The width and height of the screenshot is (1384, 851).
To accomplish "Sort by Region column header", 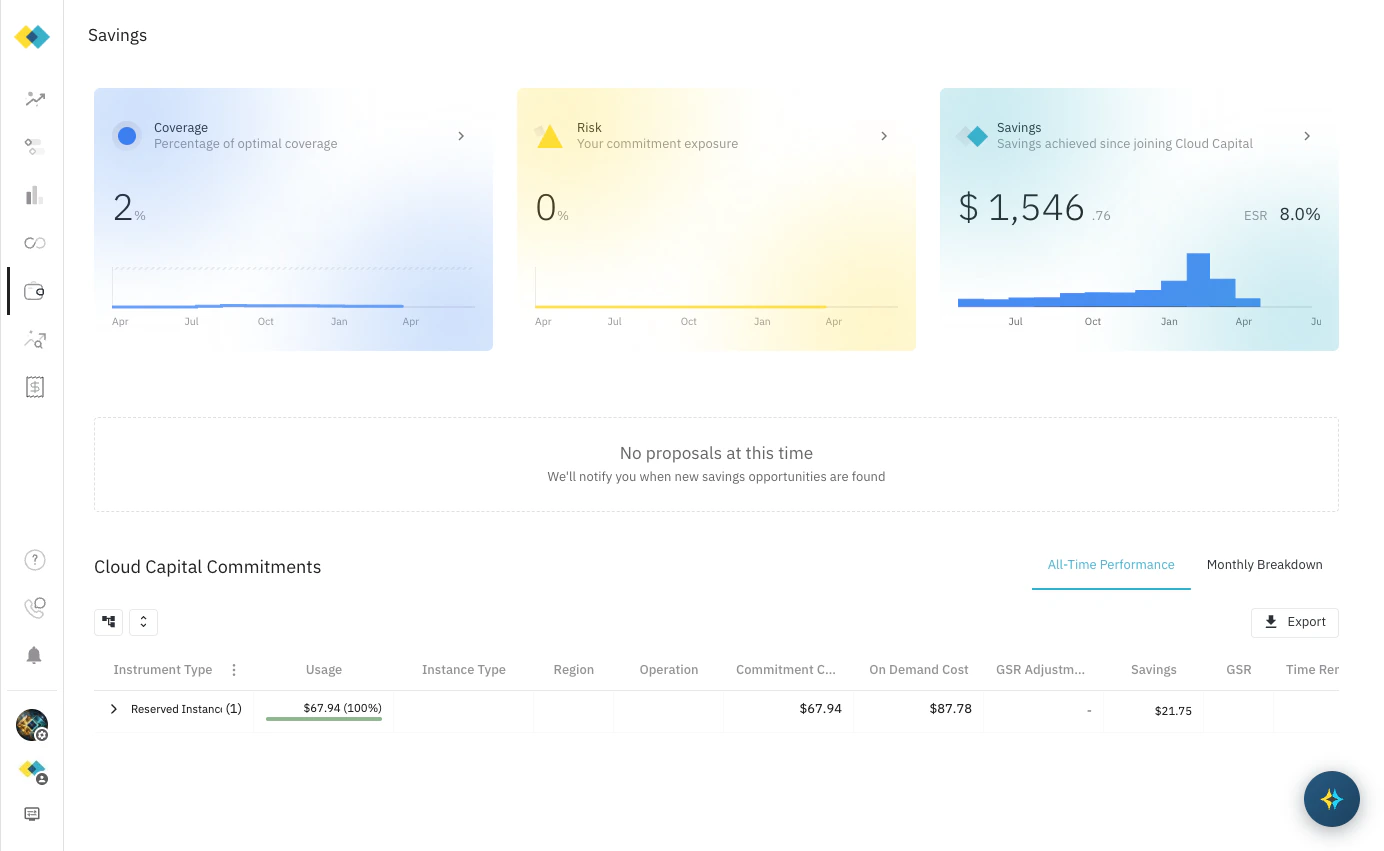I will pos(574,670).
